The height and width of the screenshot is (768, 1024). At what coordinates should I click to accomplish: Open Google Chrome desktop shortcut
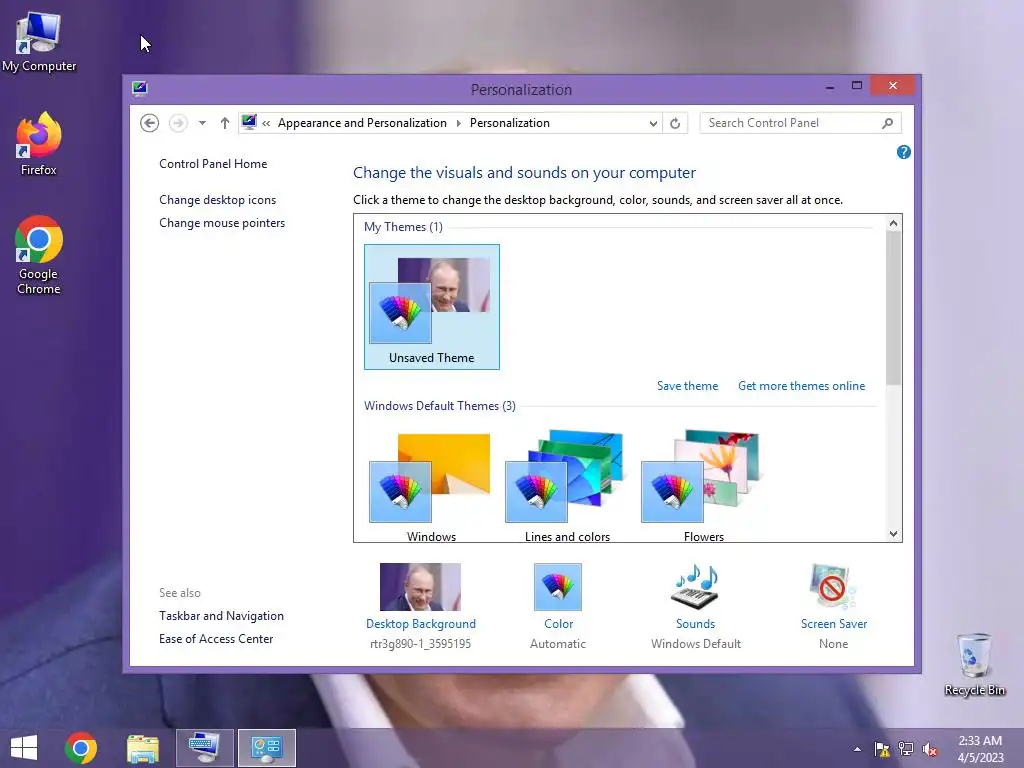click(39, 255)
